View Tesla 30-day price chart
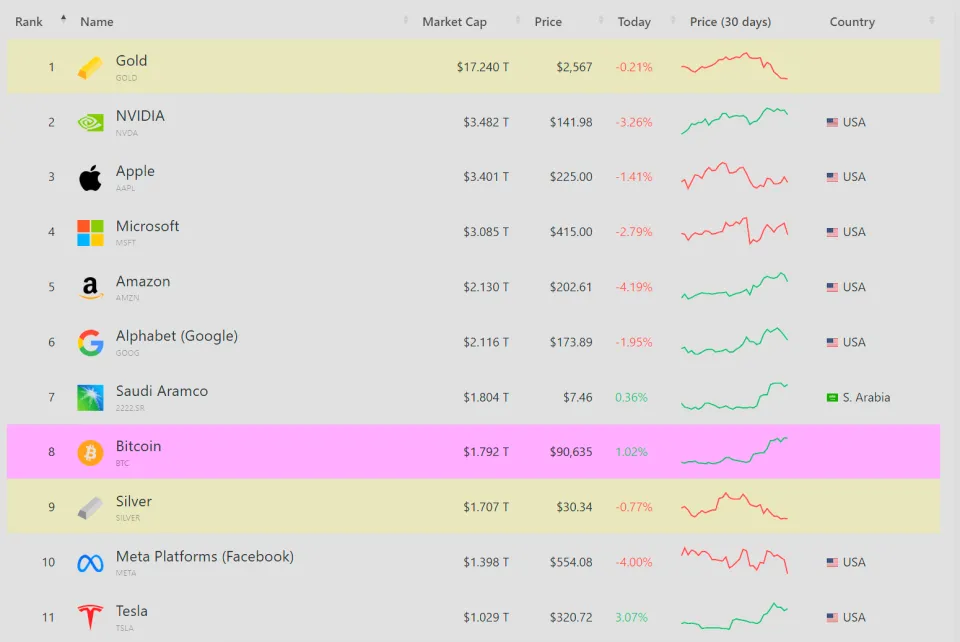Image resolution: width=960 pixels, height=642 pixels. tap(734, 616)
